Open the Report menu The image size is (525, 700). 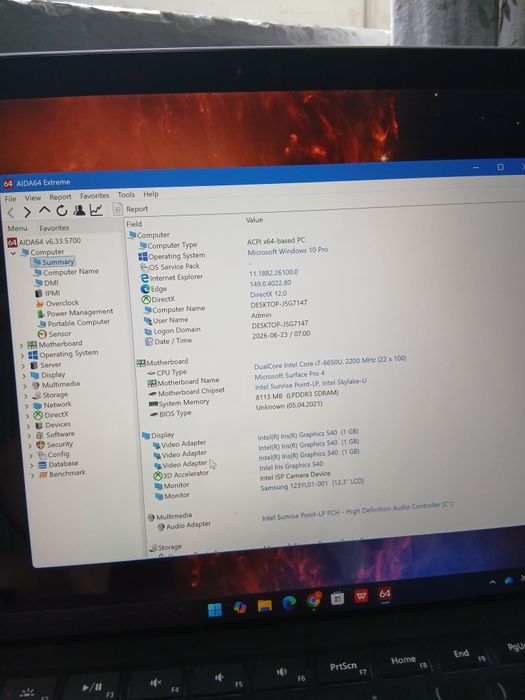click(x=60, y=196)
